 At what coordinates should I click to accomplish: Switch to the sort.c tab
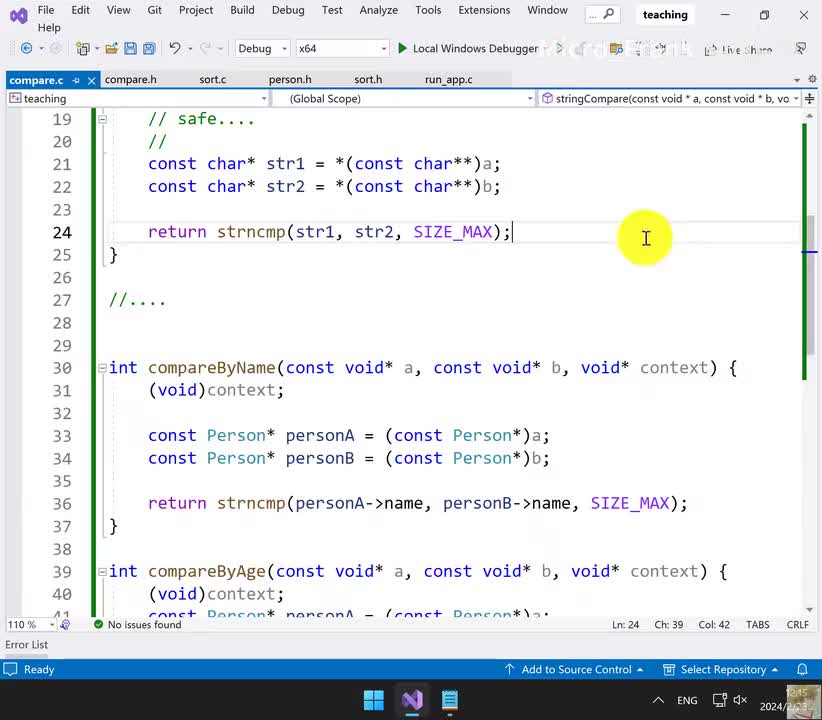point(212,80)
